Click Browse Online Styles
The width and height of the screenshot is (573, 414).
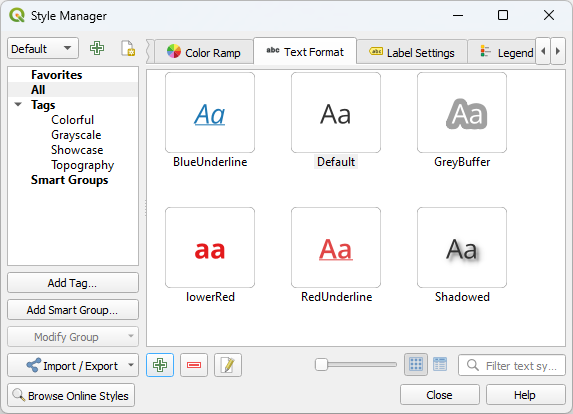[71, 395]
